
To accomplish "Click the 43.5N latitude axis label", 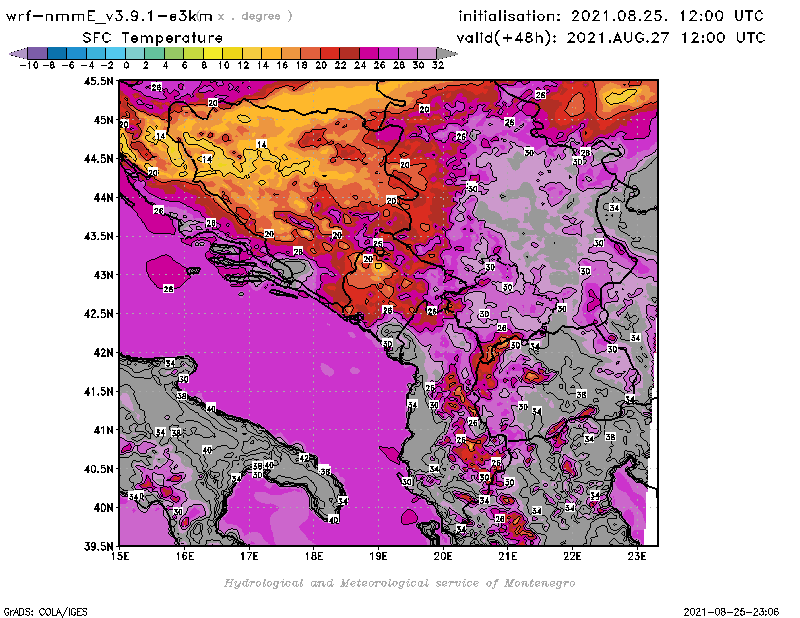I will [x=98, y=236].
